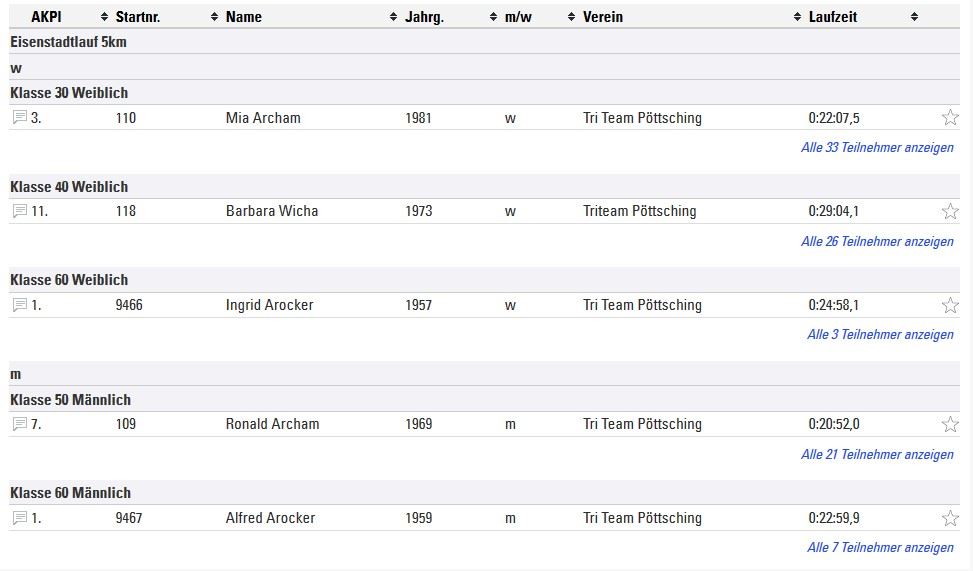Toggle favorite star for Barbara Wicha
973x571 pixels.
click(x=950, y=211)
